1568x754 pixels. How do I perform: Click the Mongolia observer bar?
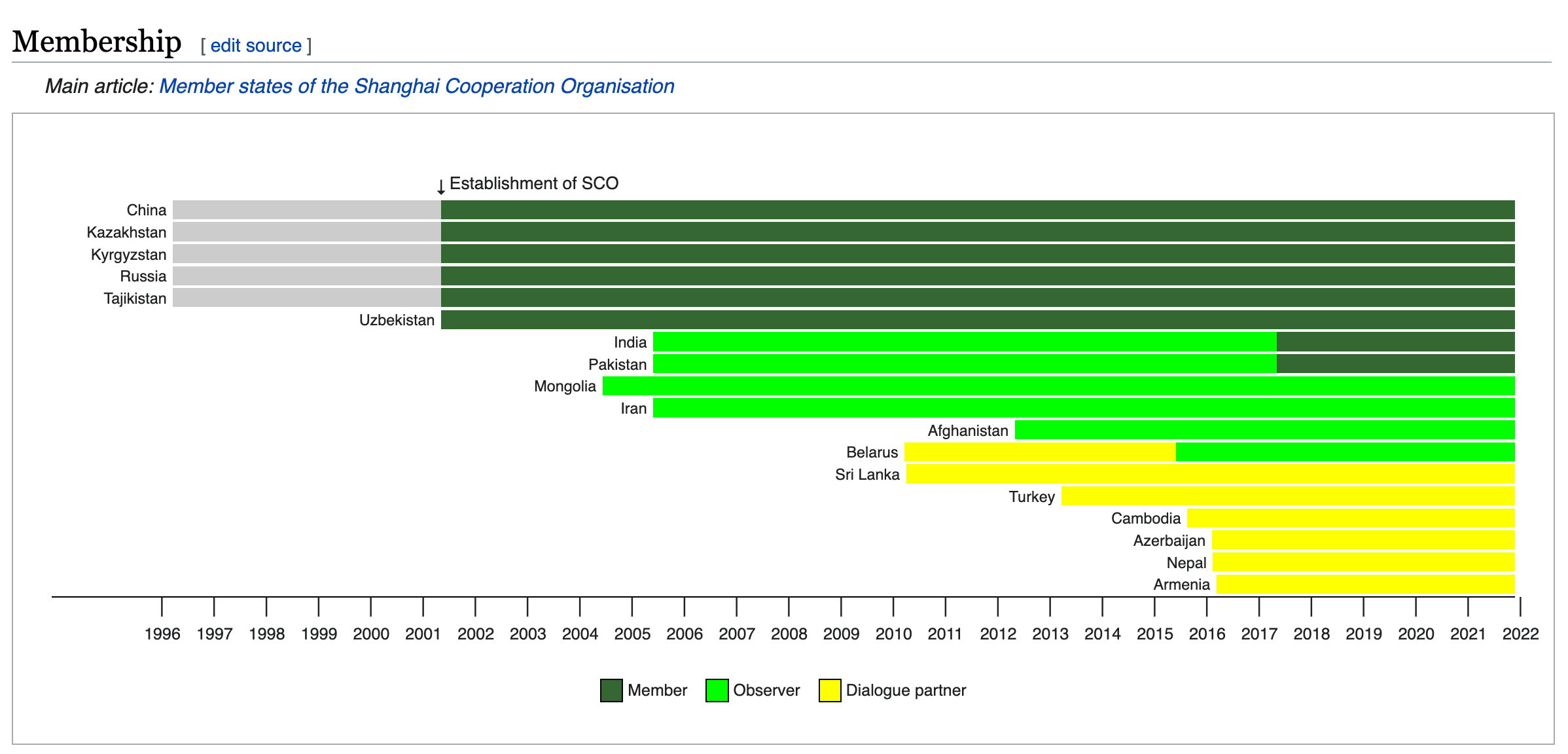(1058, 386)
